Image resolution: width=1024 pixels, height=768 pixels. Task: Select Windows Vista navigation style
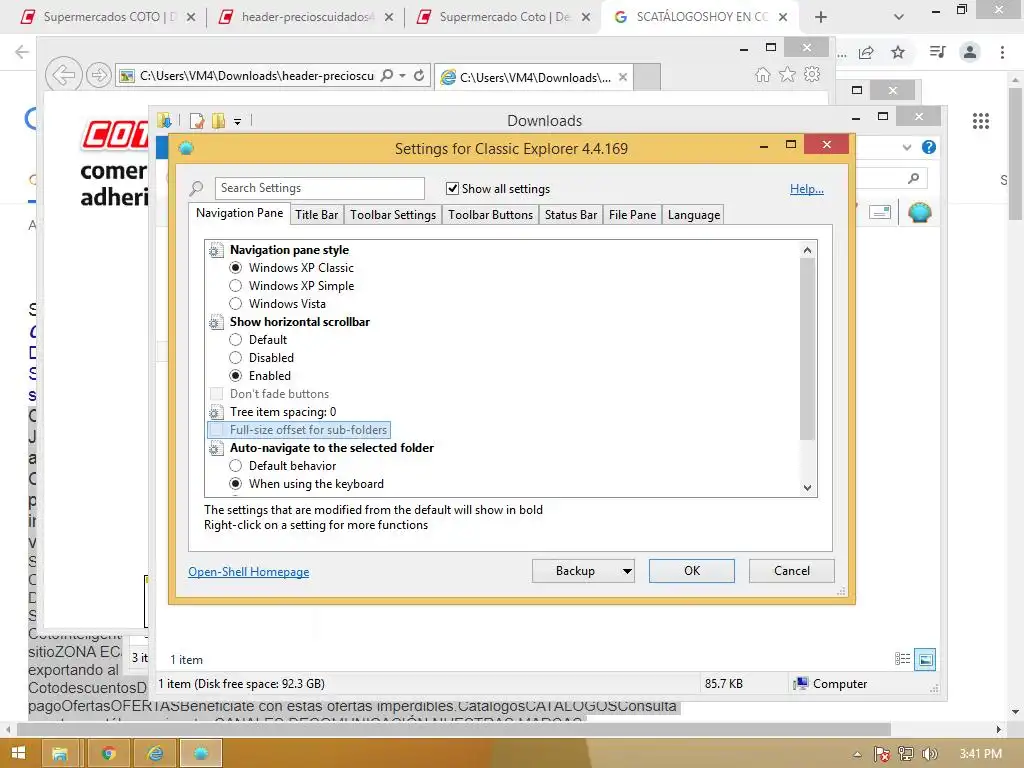coord(235,304)
